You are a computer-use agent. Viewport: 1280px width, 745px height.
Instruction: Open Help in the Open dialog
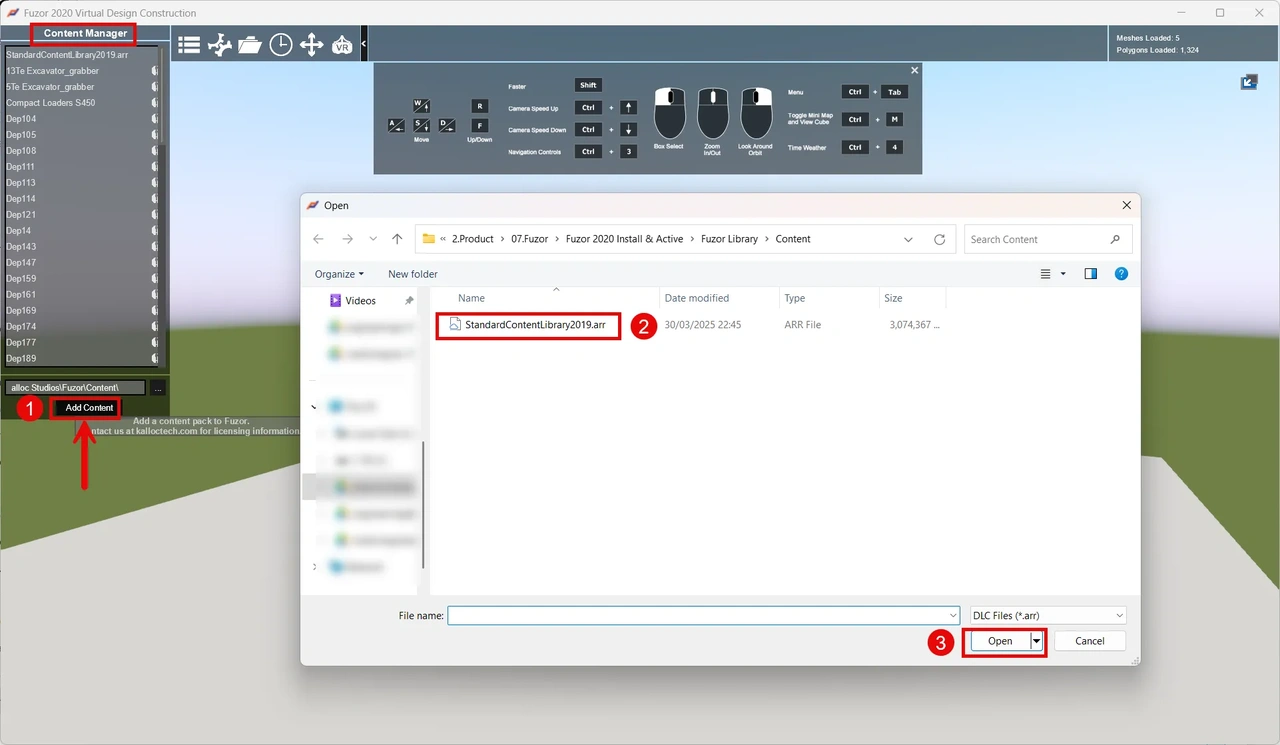1121,274
